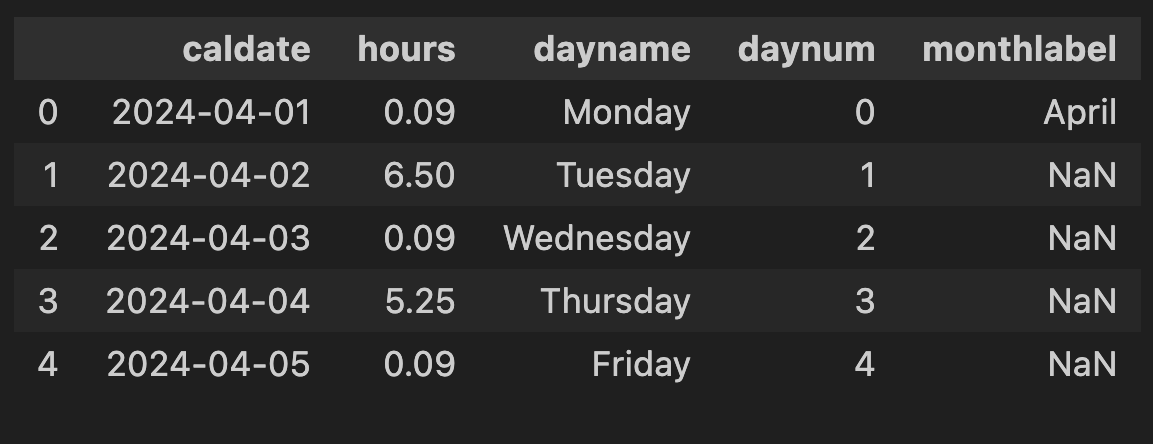Click the Thursday dayname cell

pyautogui.click(x=615, y=302)
